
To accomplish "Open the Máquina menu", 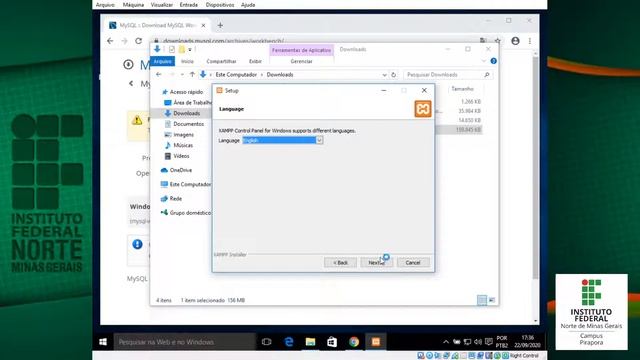I will (133, 5).
